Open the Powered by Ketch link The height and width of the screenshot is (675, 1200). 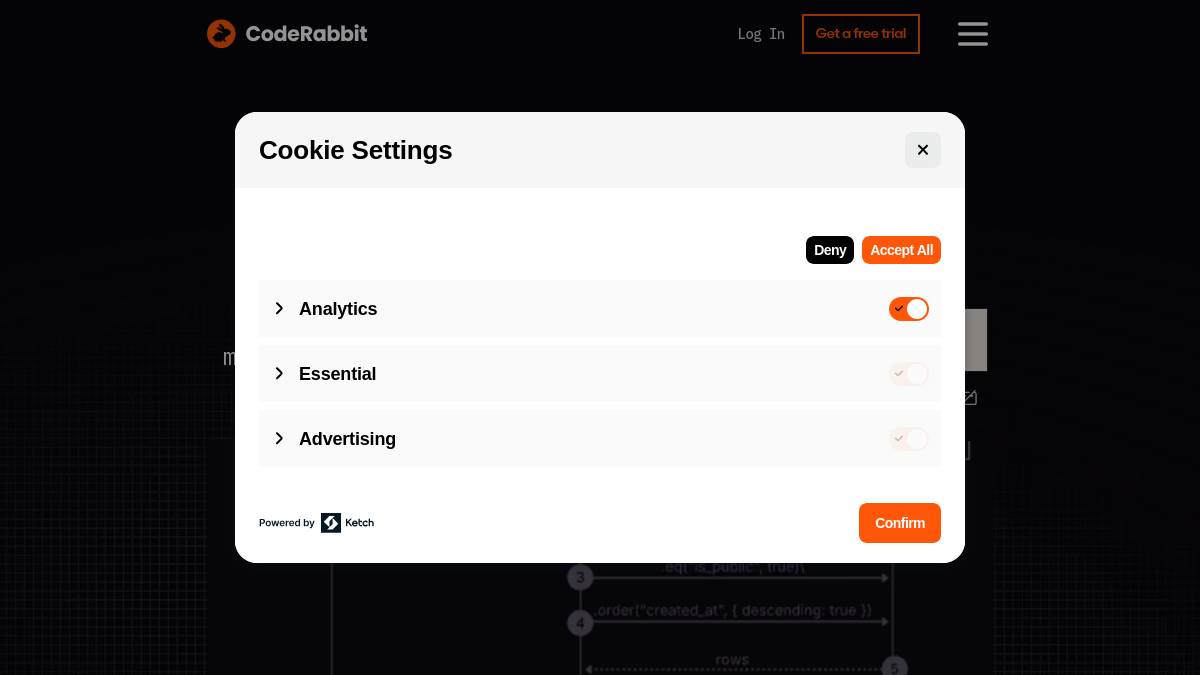pos(316,523)
